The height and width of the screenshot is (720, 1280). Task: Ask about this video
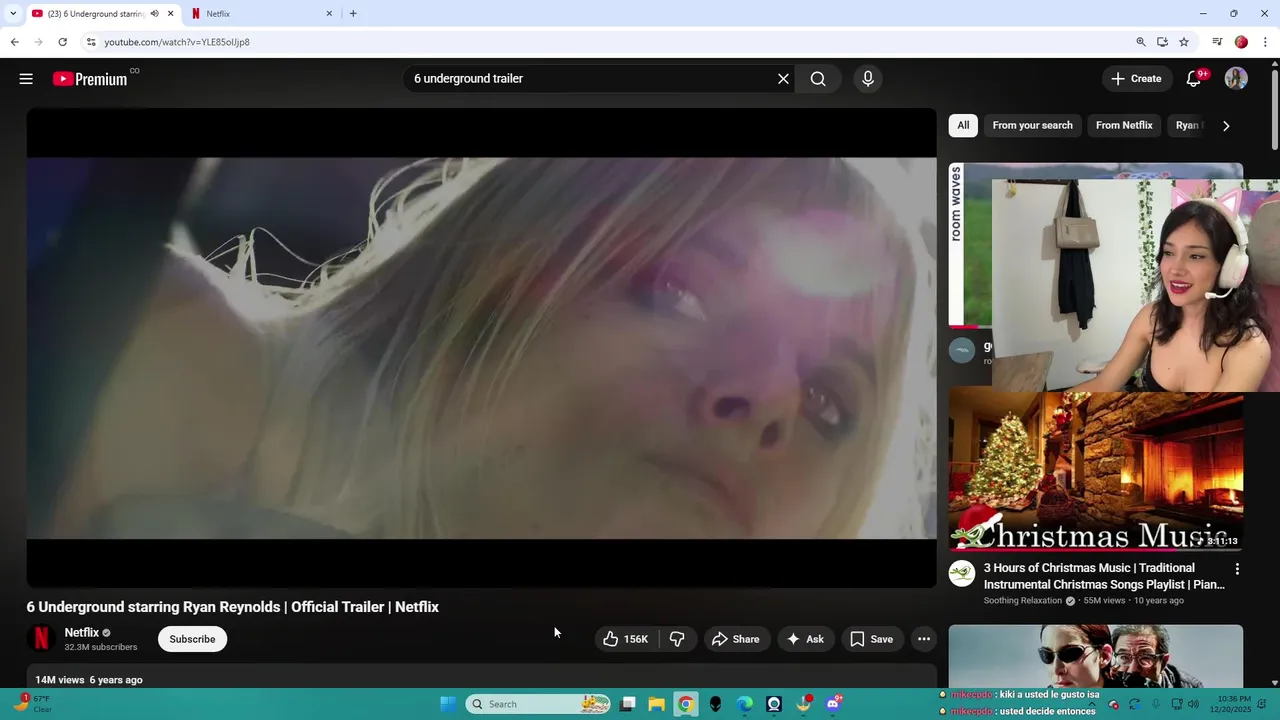point(805,639)
